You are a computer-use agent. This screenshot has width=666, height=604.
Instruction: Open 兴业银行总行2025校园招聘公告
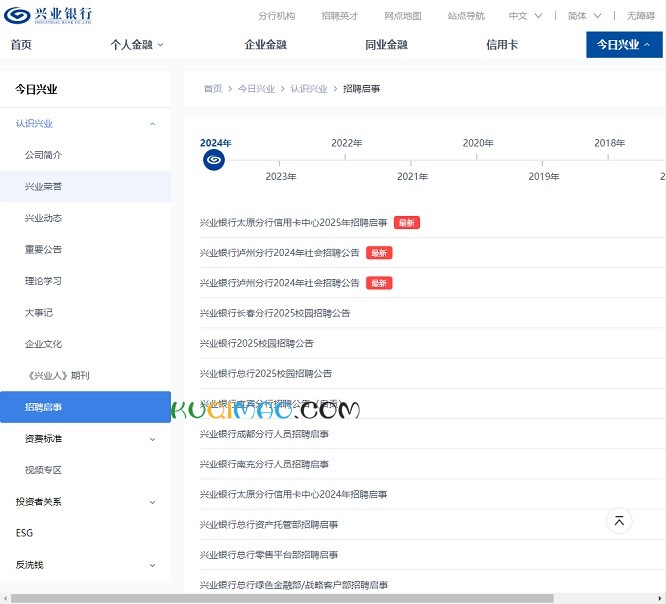coord(266,373)
